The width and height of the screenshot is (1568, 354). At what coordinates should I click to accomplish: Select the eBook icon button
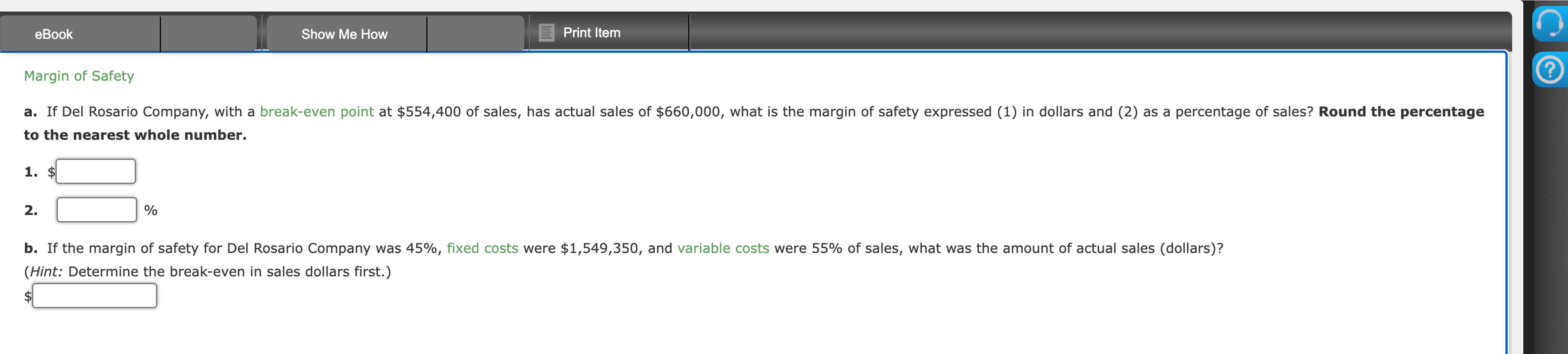54,34
